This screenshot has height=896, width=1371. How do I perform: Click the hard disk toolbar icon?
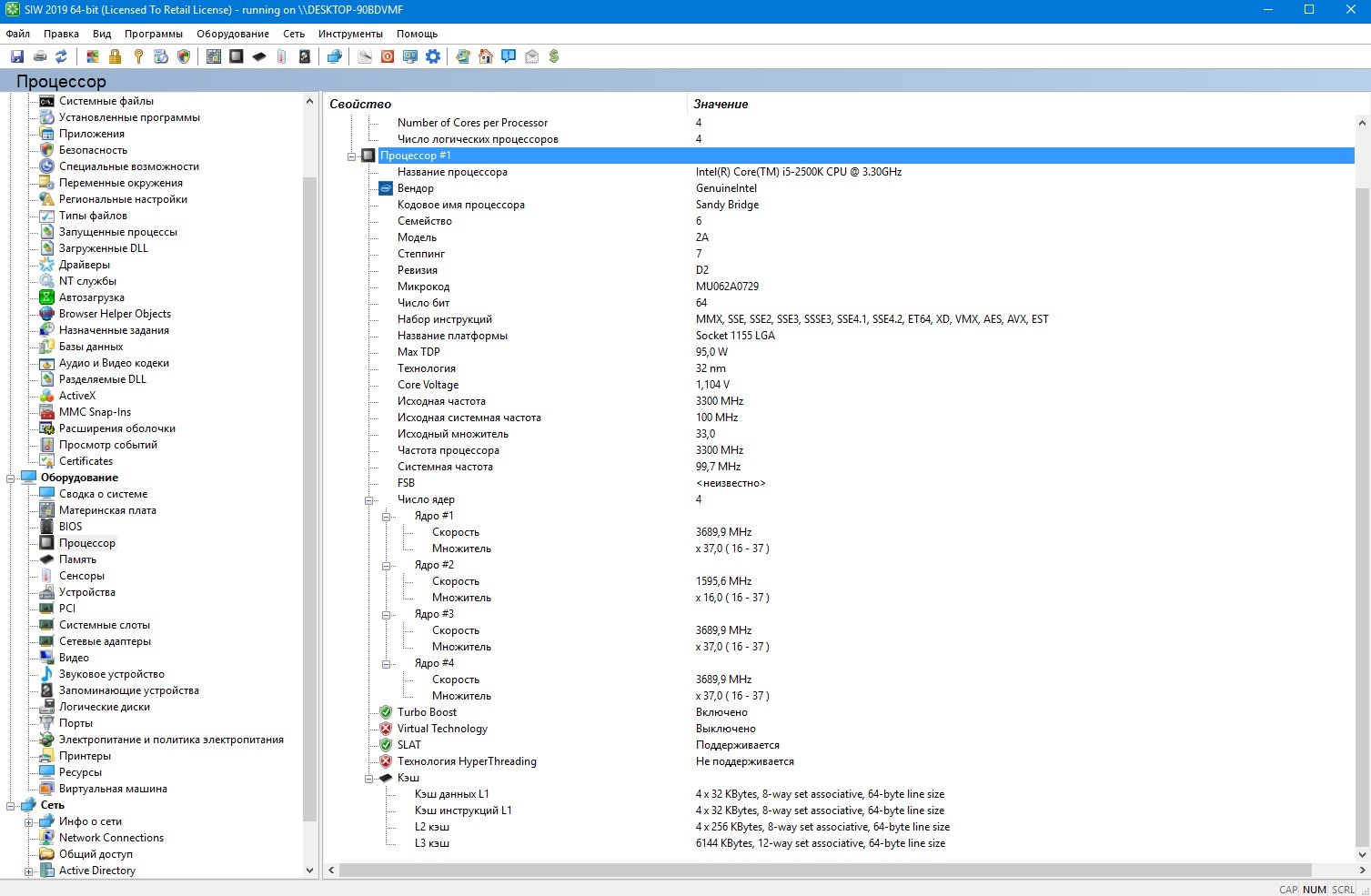tap(304, 56)
